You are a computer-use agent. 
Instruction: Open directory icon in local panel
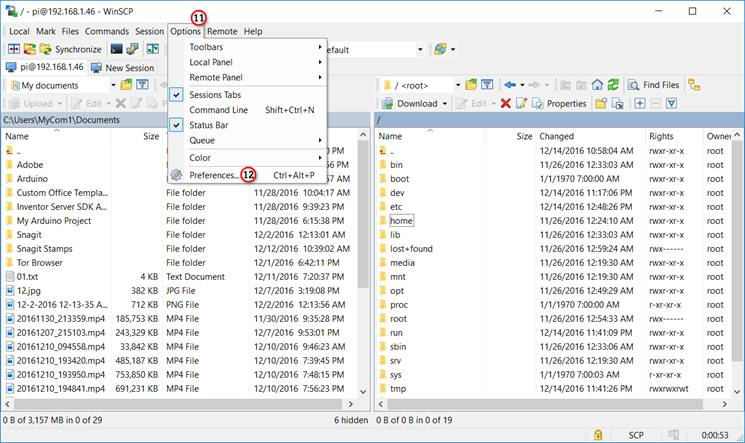pyautogui.click(x=126, y=85)
